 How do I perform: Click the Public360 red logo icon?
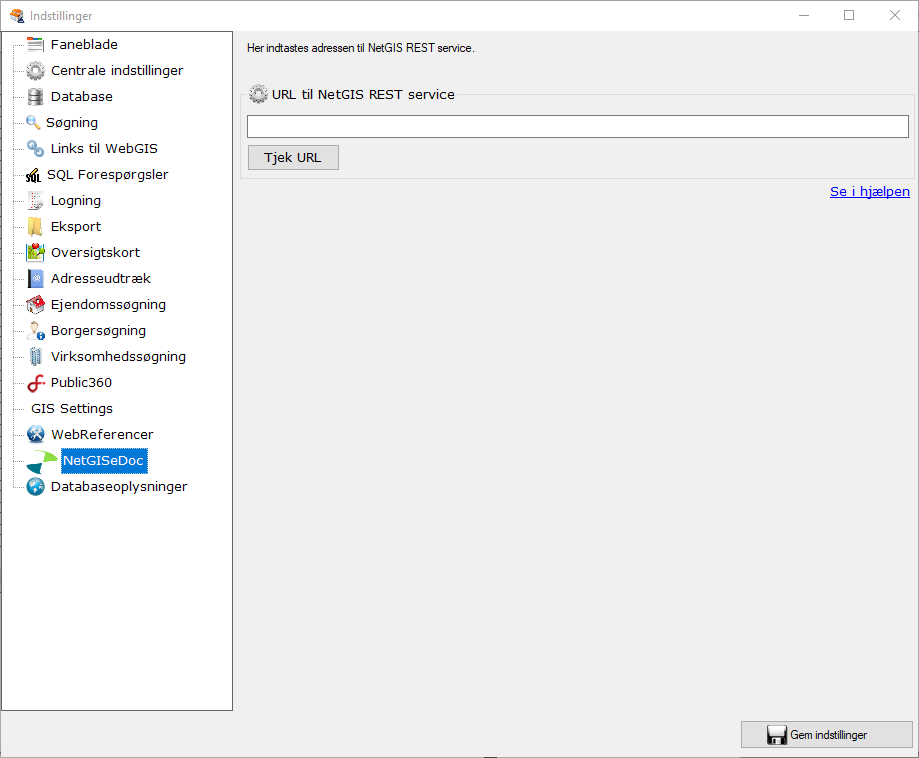36,383
